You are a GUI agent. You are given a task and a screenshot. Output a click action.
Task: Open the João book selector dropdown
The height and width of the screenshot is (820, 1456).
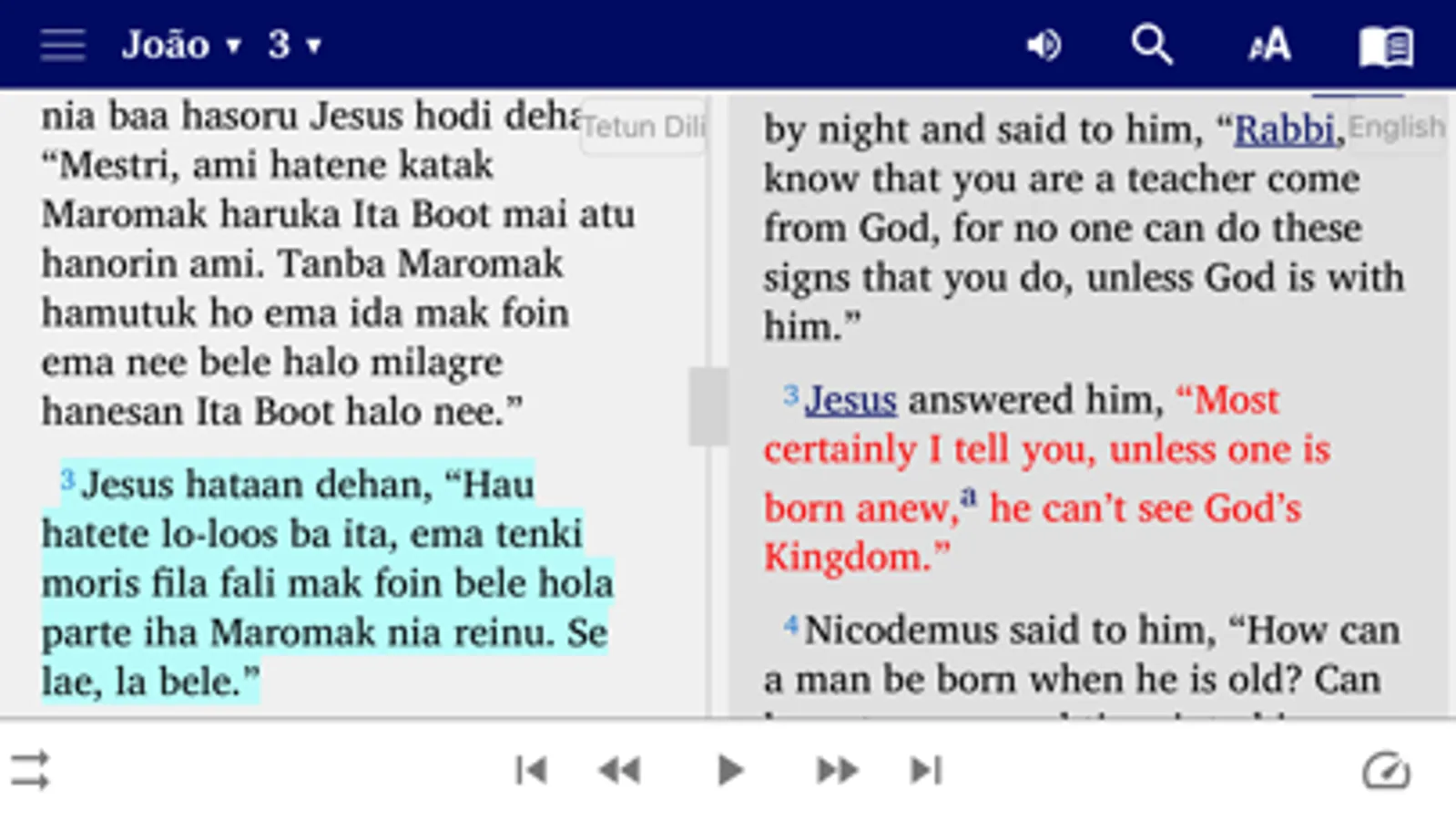tap(182, 45)
